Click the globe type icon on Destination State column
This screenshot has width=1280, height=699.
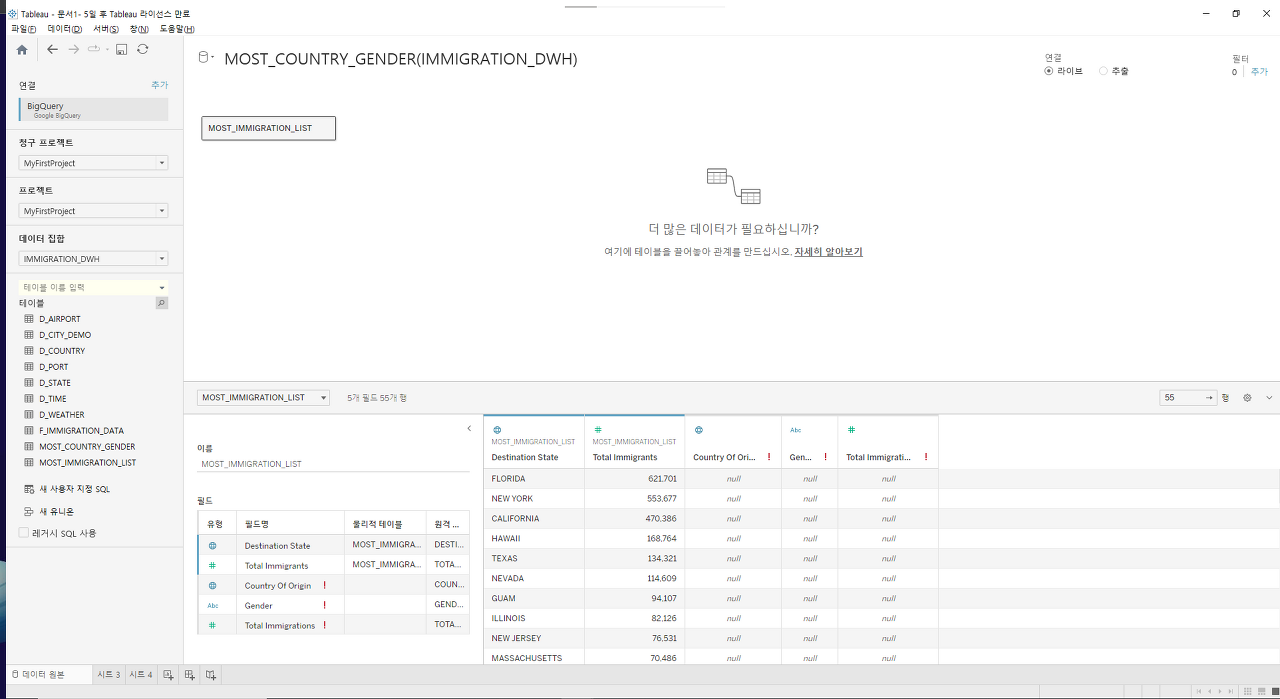click(x=497, y=430)
